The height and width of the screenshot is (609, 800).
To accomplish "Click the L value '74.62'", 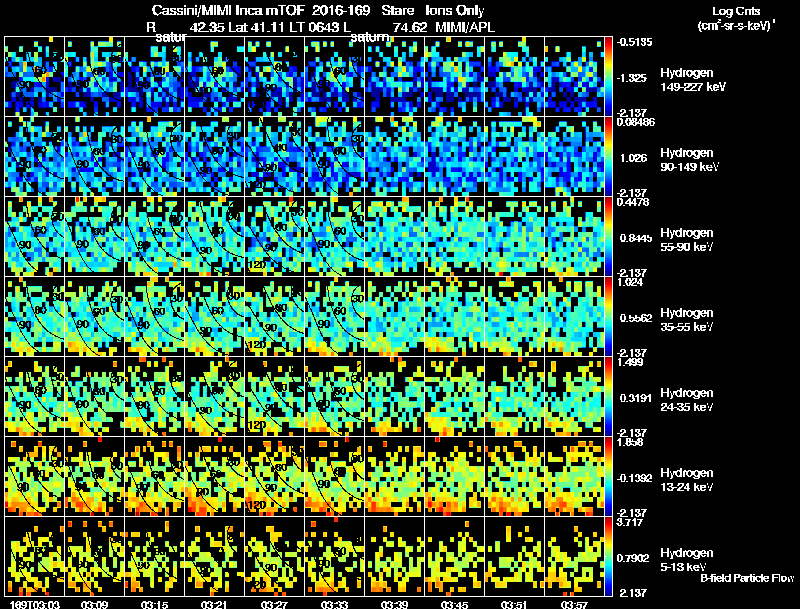I will [411, 27].
